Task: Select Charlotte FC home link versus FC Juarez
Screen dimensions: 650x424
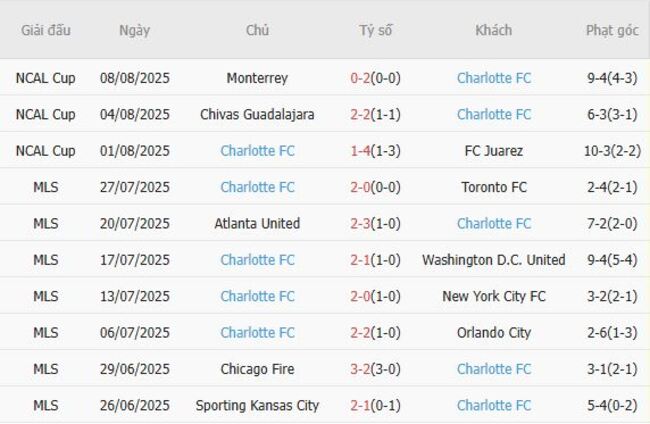Action: 257,151
